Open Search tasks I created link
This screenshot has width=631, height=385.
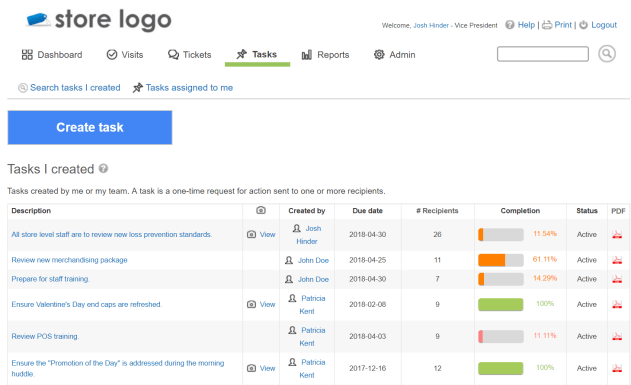point(75,88)
